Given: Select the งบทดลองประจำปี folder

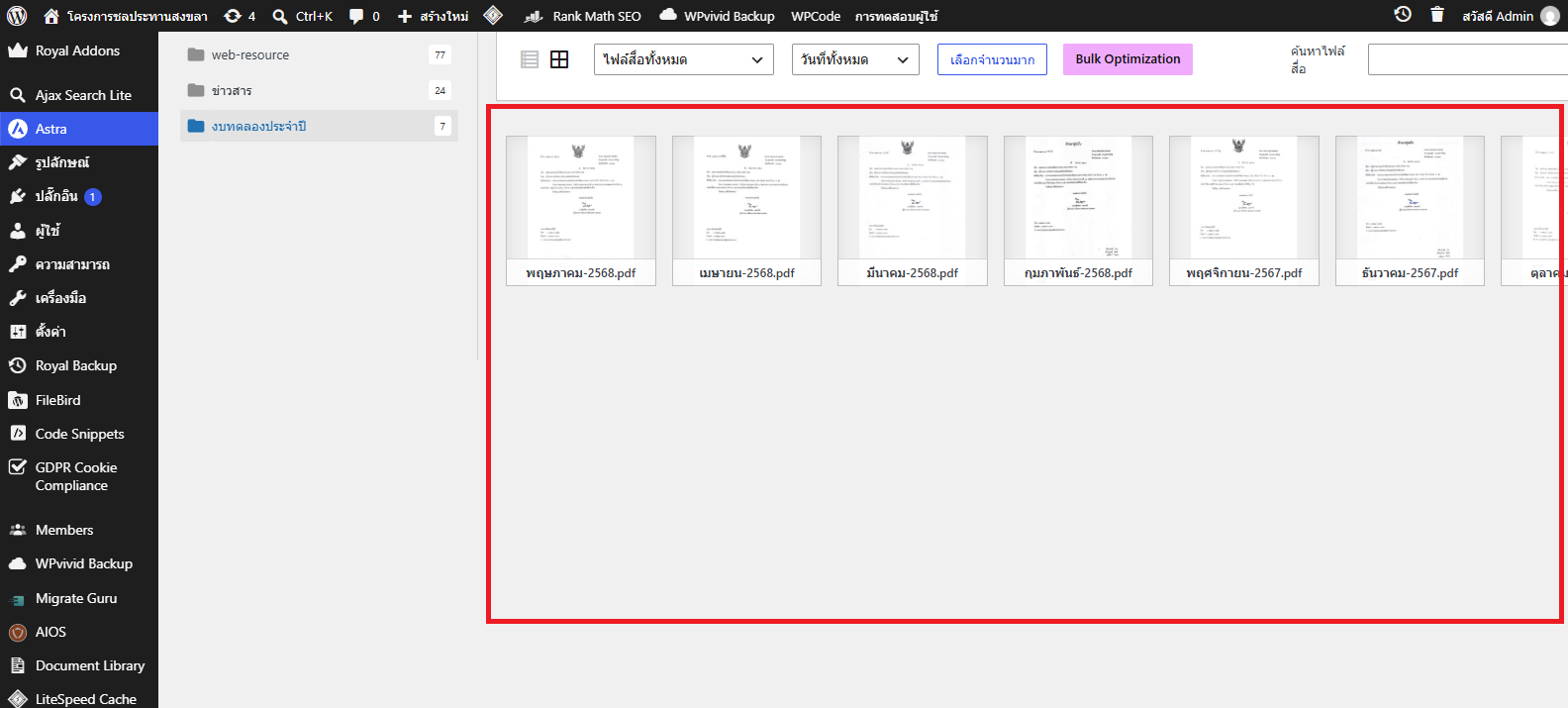Looking at the screenshot, I should [x=319, y=126].
